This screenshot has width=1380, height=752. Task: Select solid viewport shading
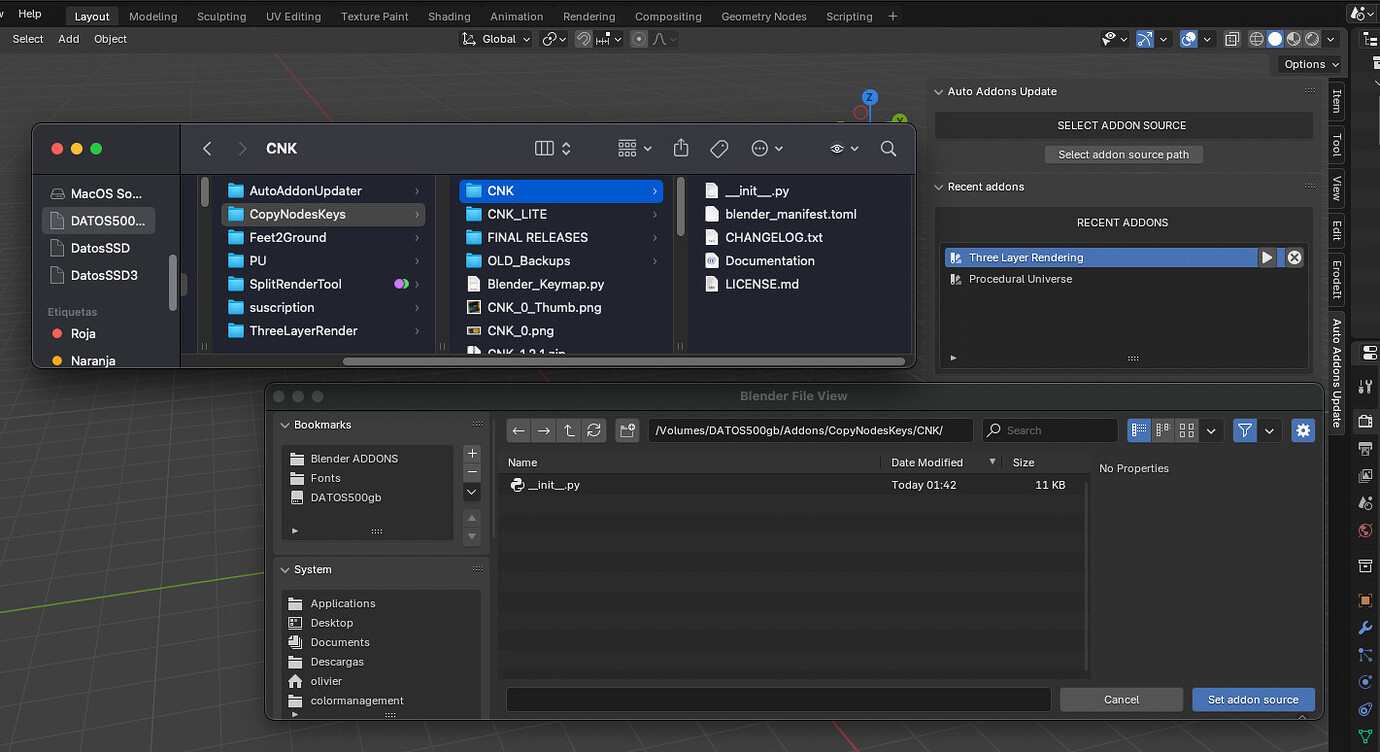tap(1275, 39)
